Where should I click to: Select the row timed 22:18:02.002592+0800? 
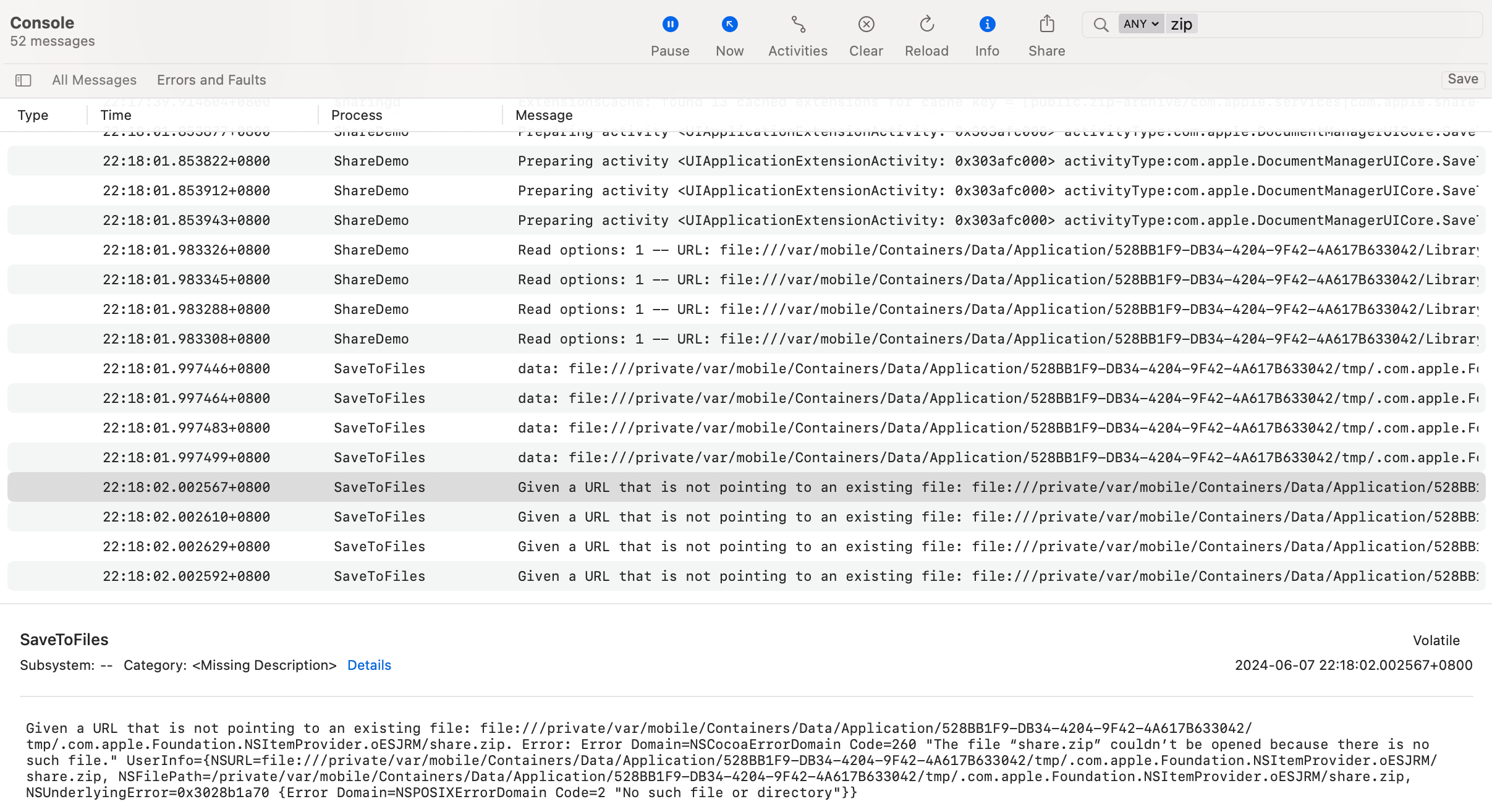(746, 577)
